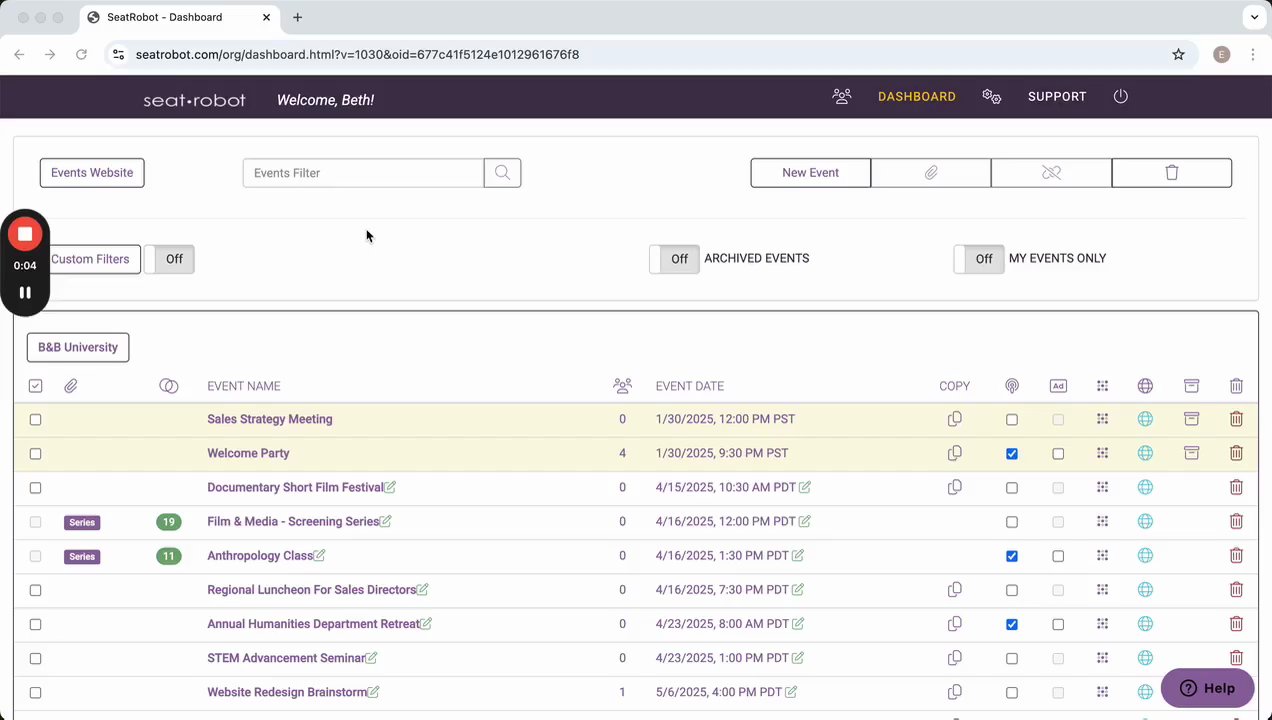This screenshot has width=1272, height=720.
Task: Open the Chrome tab search dropdown
Action: tap(1254, 17)
